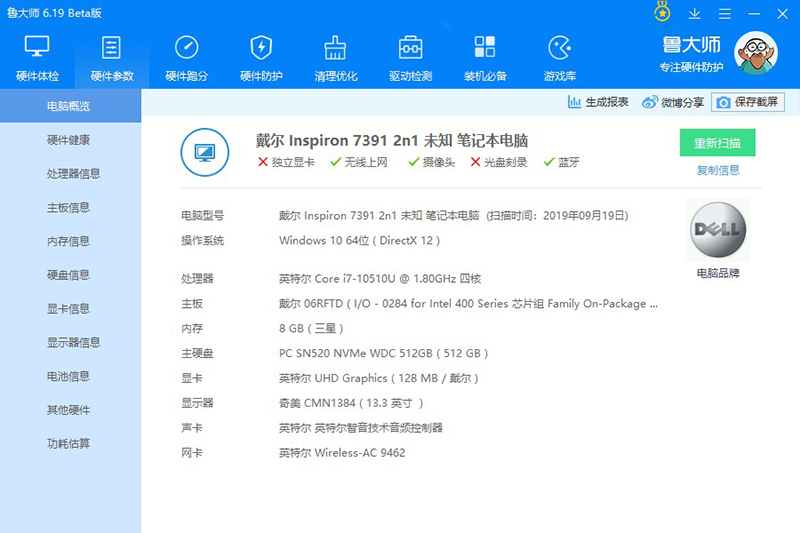This screenshot has width=800, height=533.
Task: Open 硬件跑分 benchmark gauge icon
Action: click(186, 47)
